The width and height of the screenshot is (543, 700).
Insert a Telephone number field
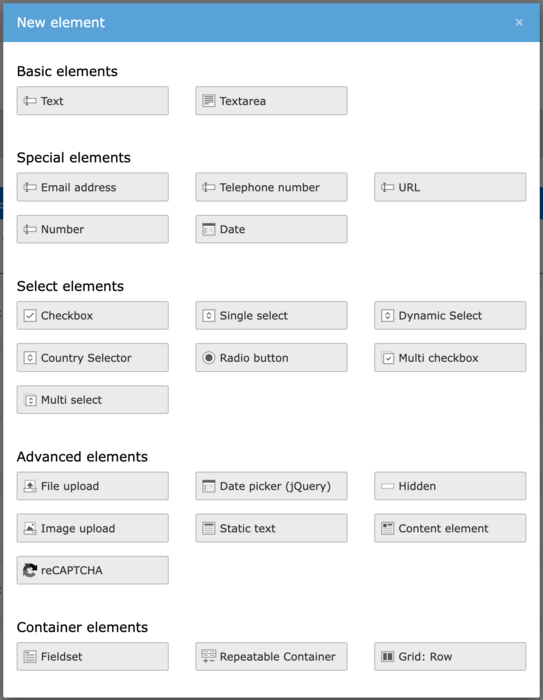[x=271, y=187]
